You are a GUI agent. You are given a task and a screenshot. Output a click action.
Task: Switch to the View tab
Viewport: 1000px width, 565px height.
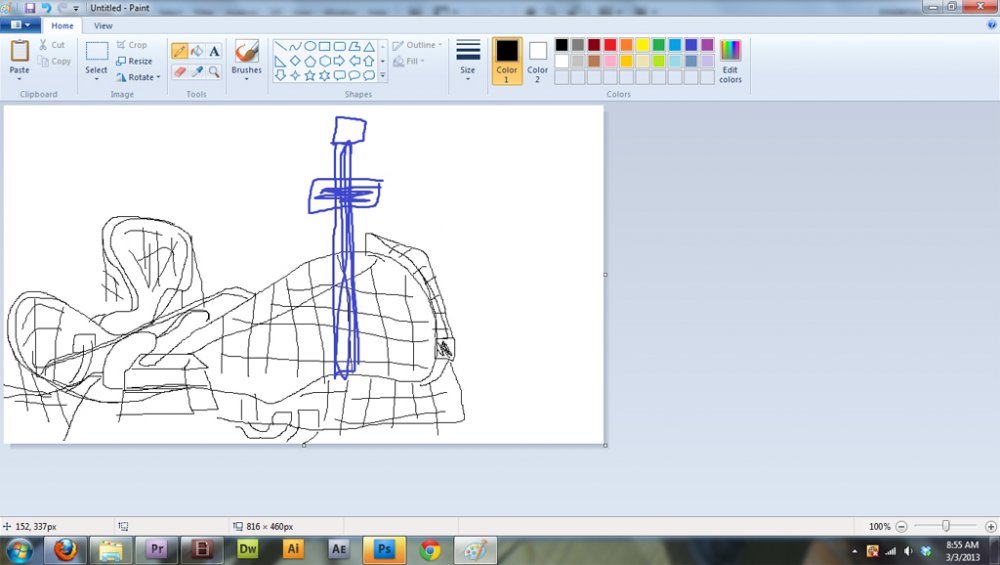(x=103, y=26)
